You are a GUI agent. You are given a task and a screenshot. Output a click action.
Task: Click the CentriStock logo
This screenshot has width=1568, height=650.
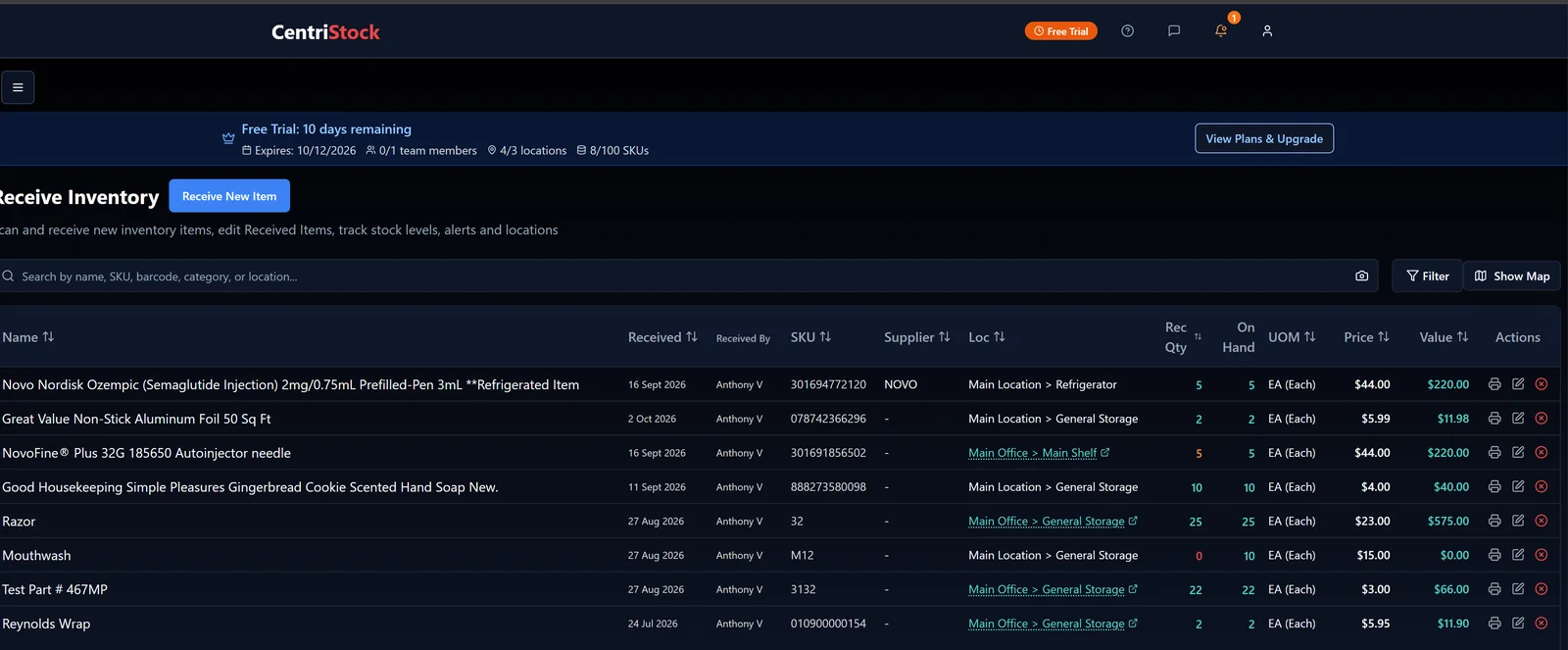(x=325, y=32)
